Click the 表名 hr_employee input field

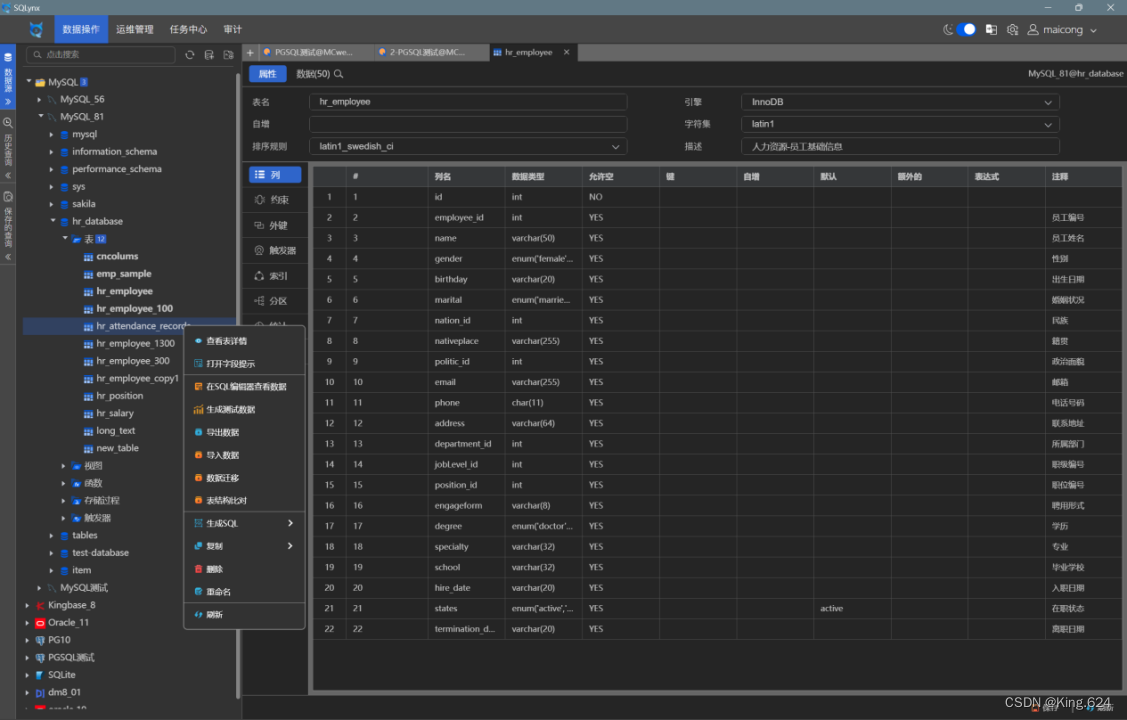pyautogui.click(x=468, y=102)
